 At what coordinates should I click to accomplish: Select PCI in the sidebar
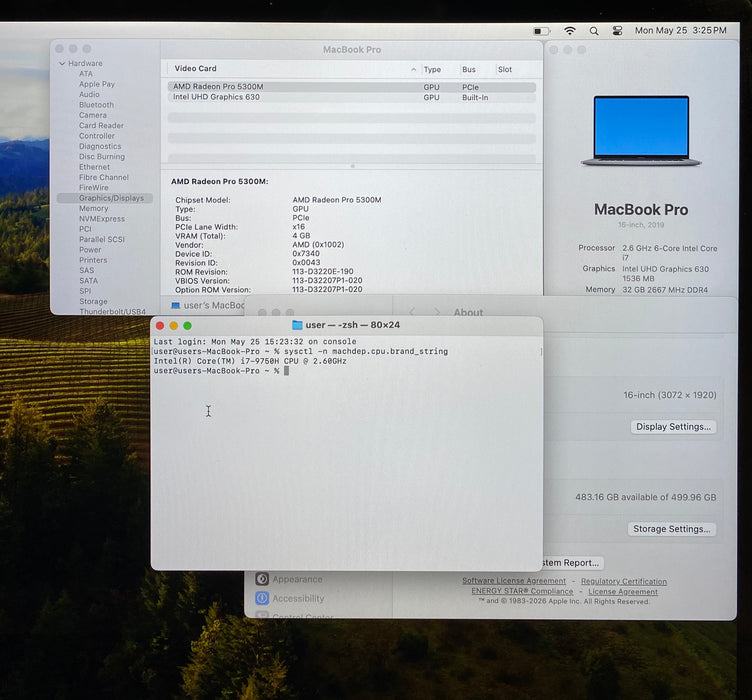(x=85, y=229)
